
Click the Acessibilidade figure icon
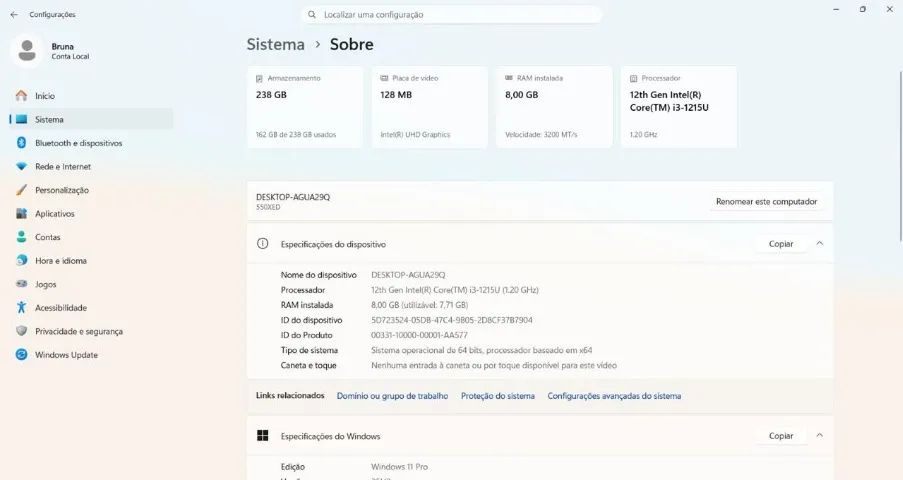pos(21,308)
